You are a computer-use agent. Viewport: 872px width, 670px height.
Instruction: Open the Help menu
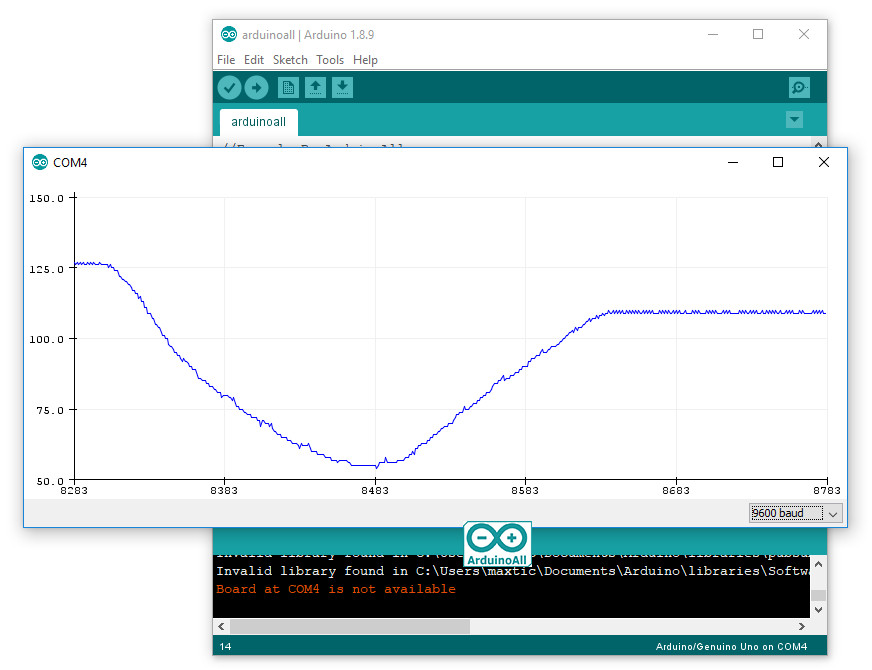(x=365, y=59)
